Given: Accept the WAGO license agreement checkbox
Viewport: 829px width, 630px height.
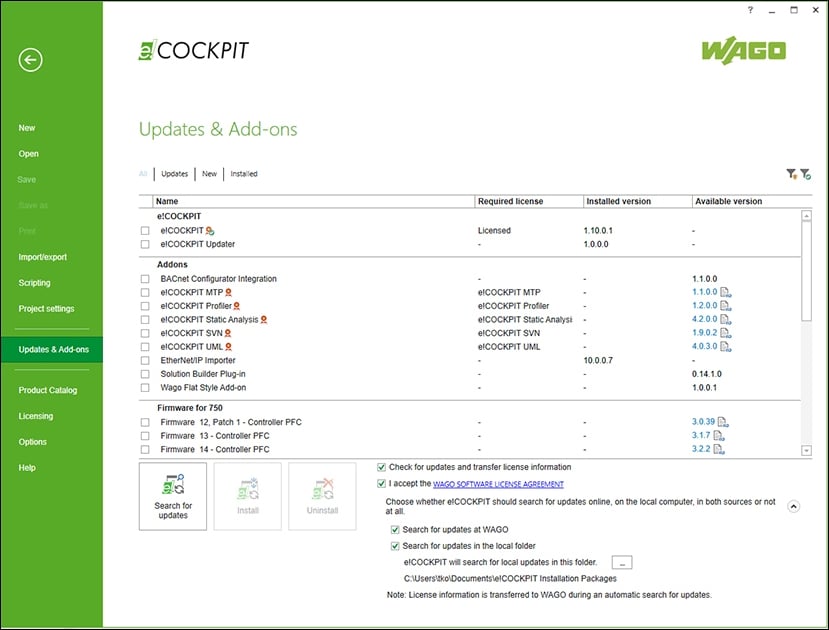Looking at the screenshot, I should tap(381, 484).
